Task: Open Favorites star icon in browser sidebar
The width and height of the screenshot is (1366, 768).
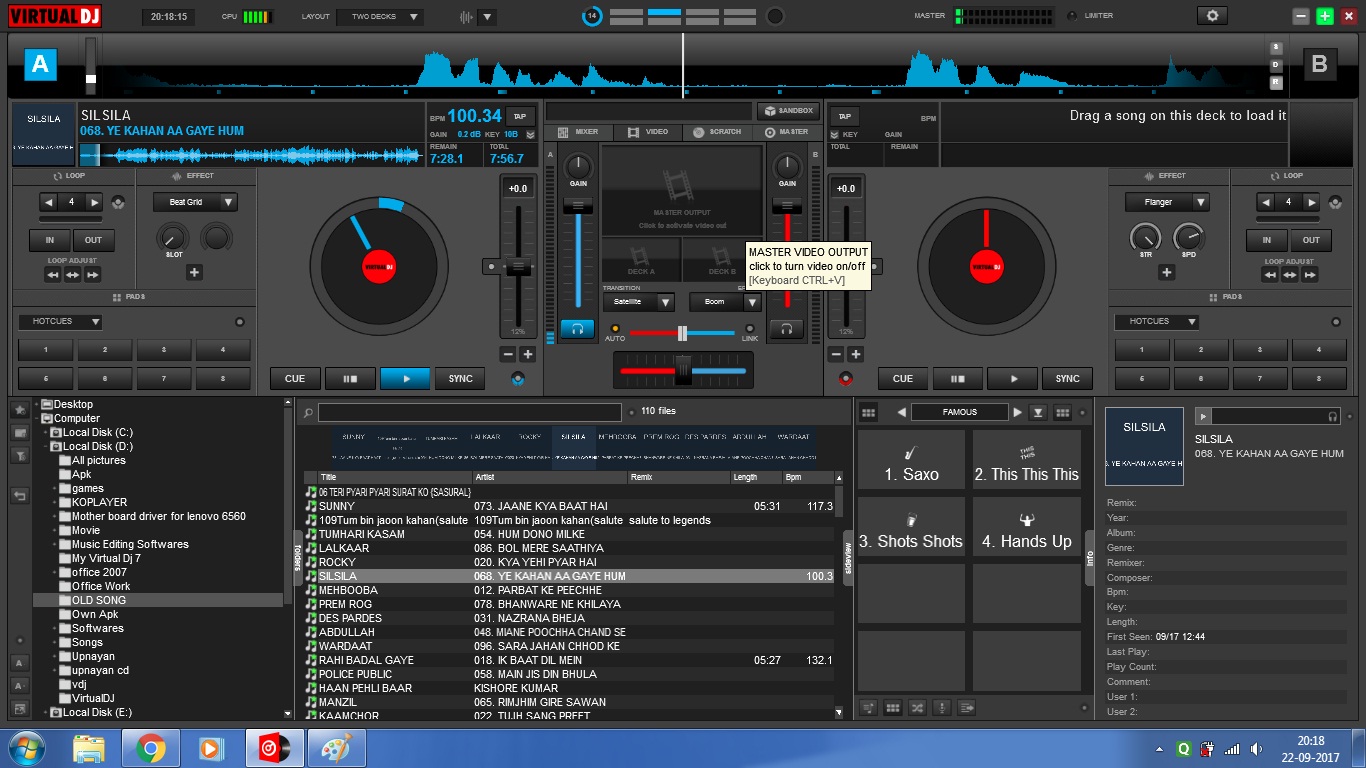Action: 19,410
